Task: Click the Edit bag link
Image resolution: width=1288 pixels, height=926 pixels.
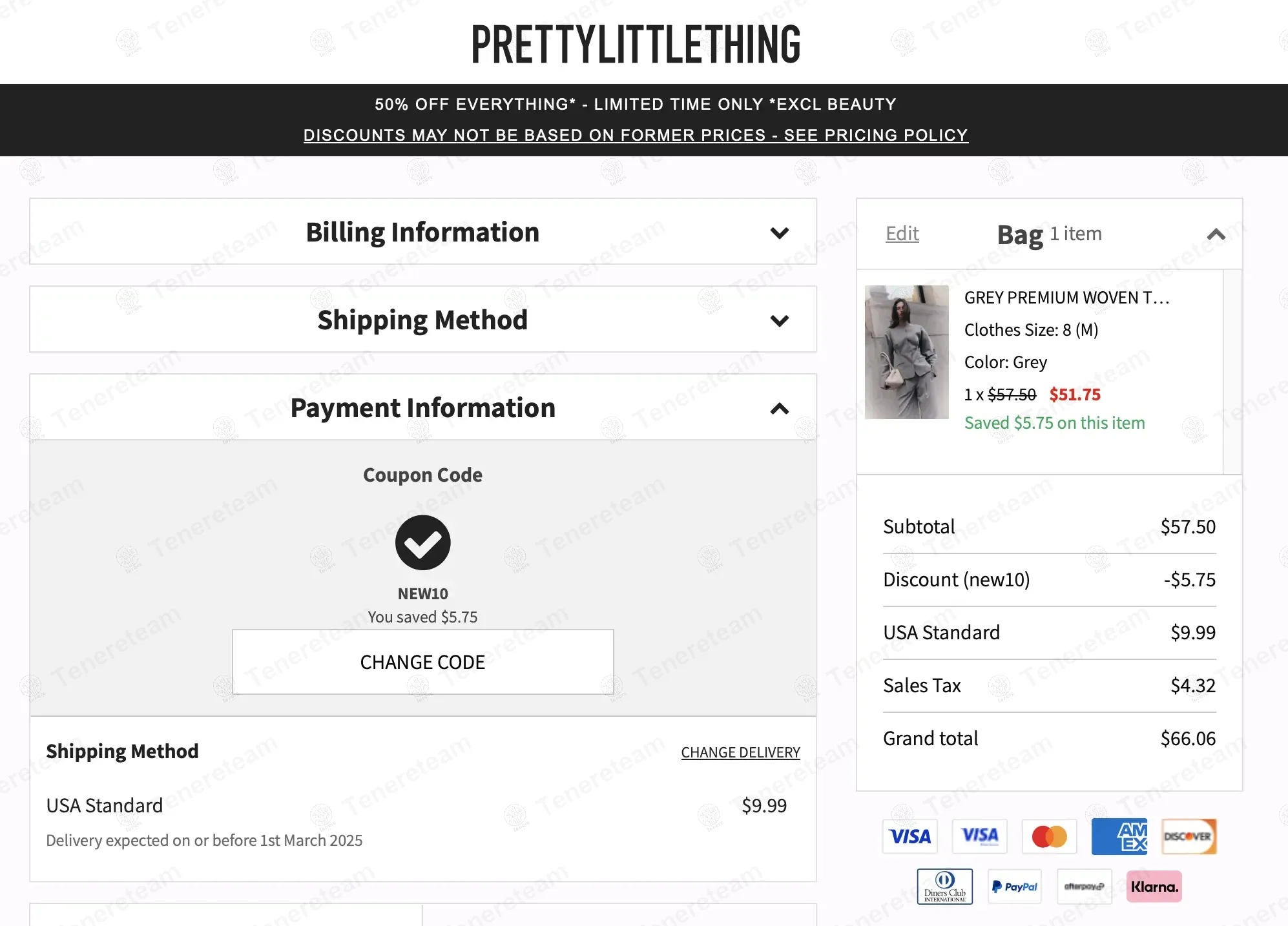Action: (x=902, y=234)
